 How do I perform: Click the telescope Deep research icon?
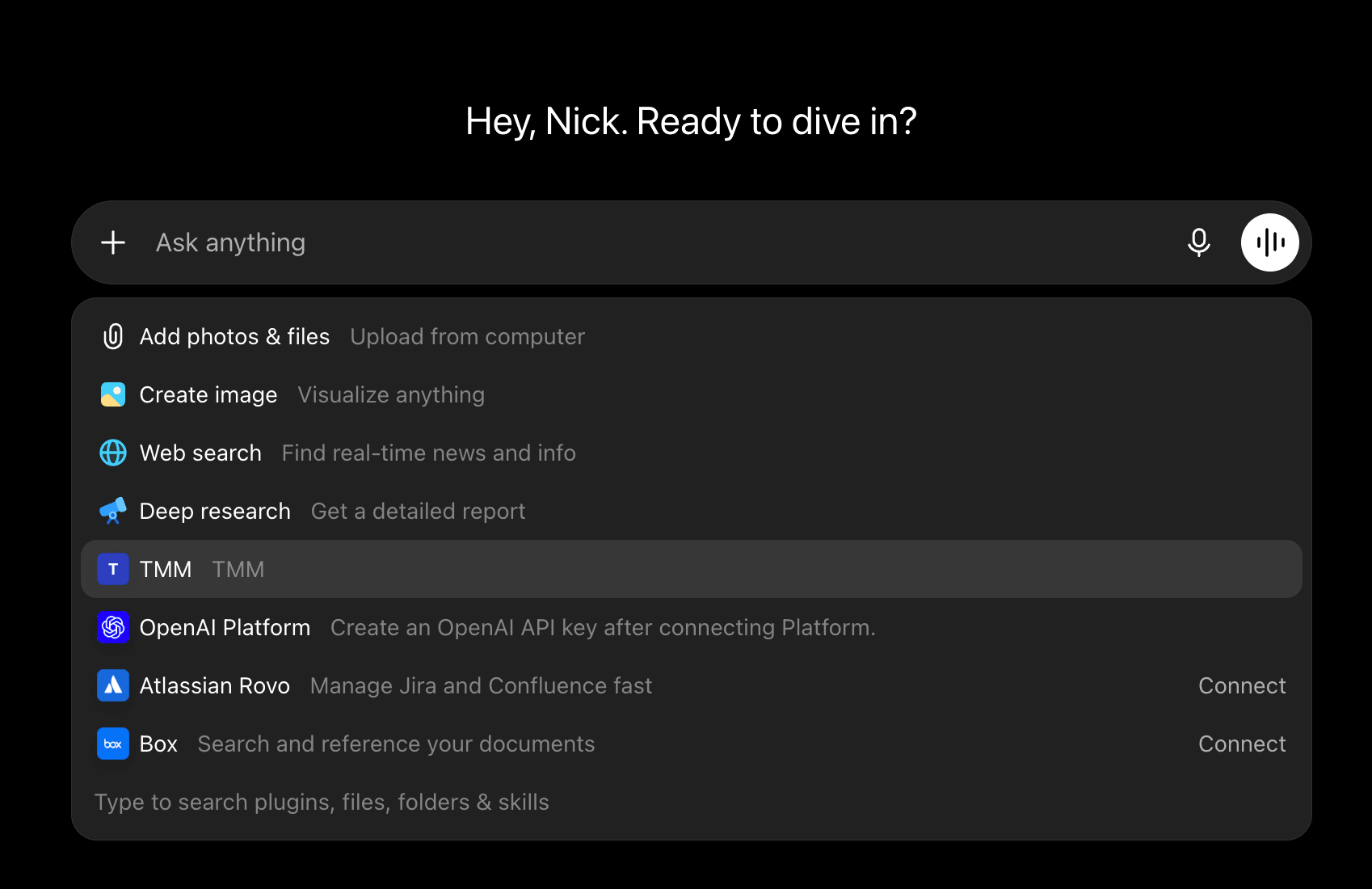113,511
